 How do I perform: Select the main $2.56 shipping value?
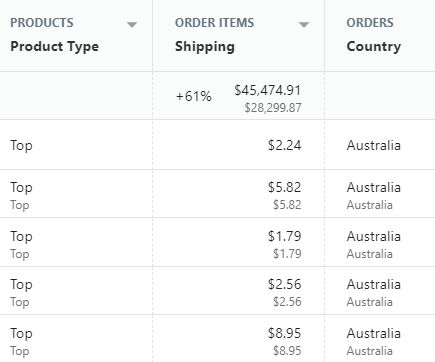click(285, 284)
